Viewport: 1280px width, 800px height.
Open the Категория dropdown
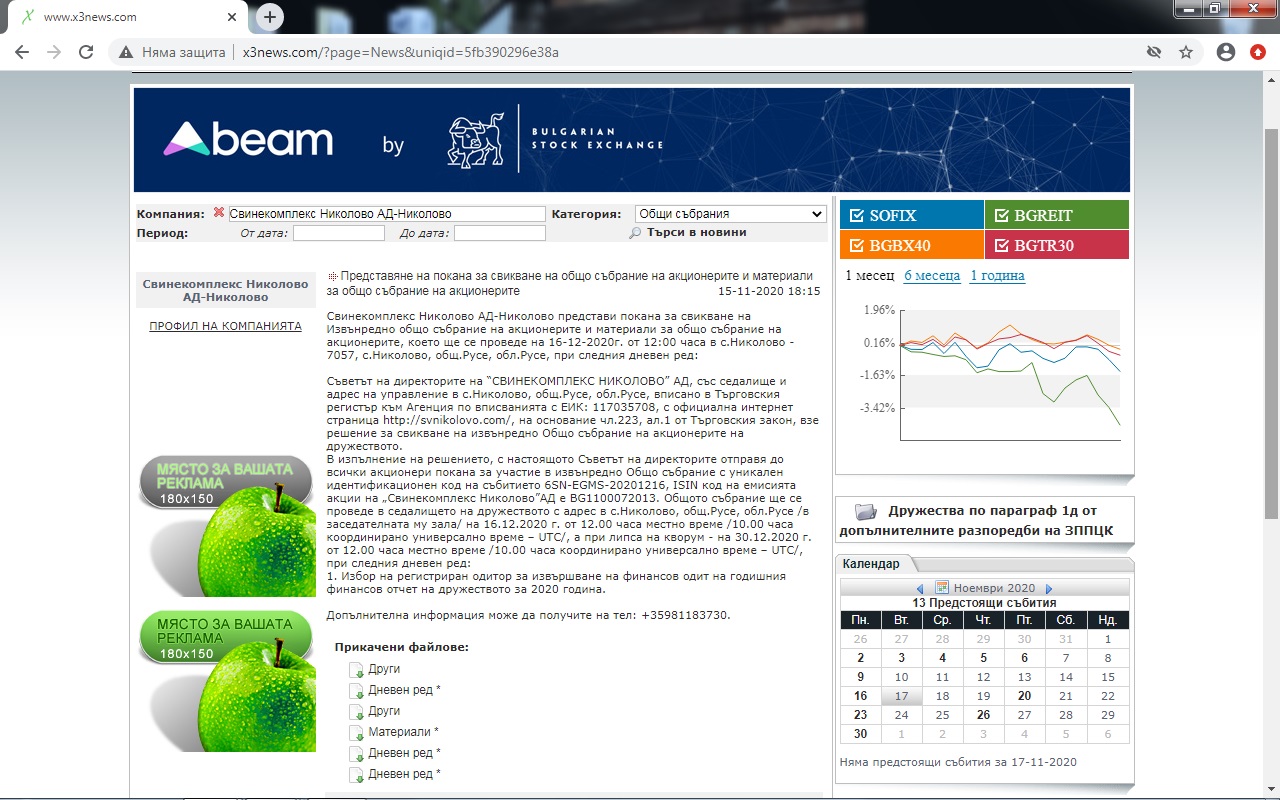[730, 214]
